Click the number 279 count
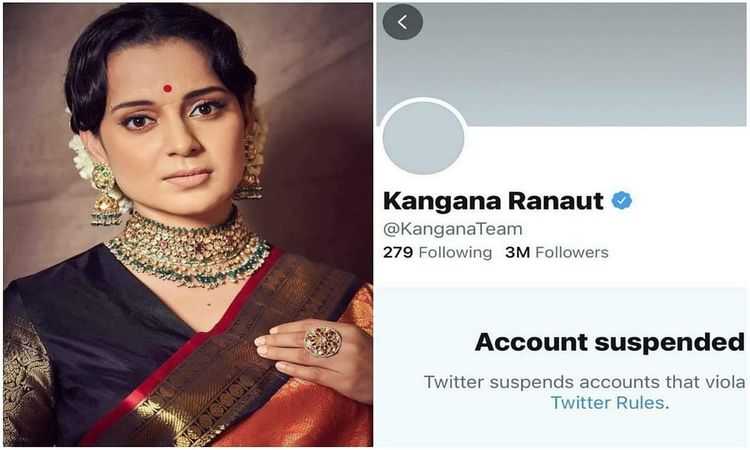 397,252
